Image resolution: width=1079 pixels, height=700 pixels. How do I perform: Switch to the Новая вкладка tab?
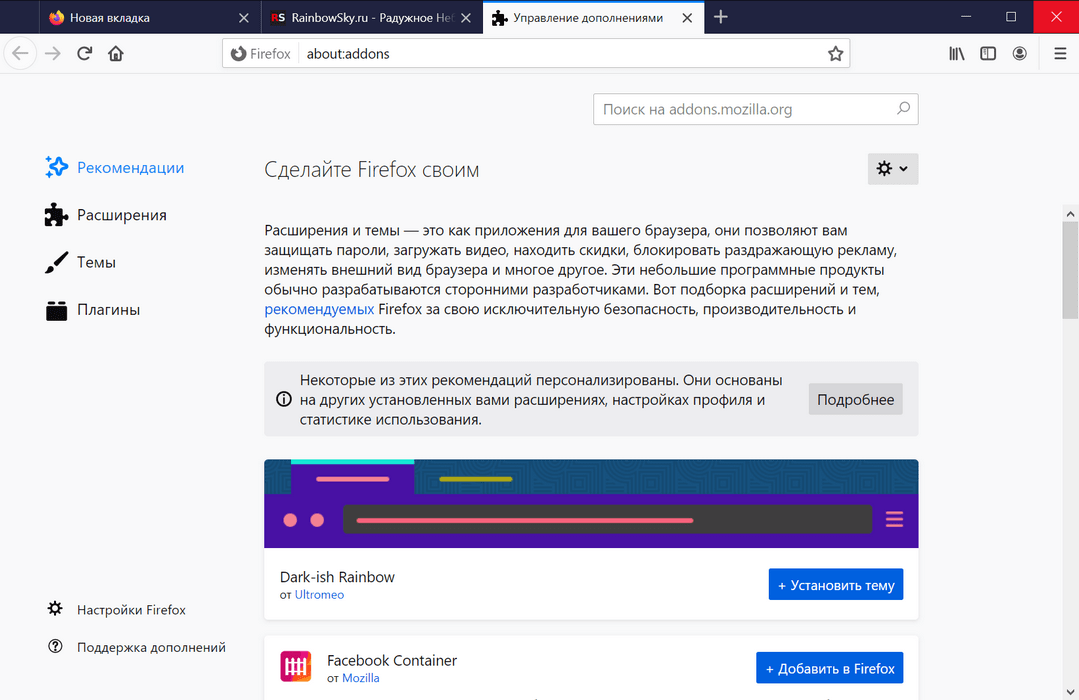150,17
